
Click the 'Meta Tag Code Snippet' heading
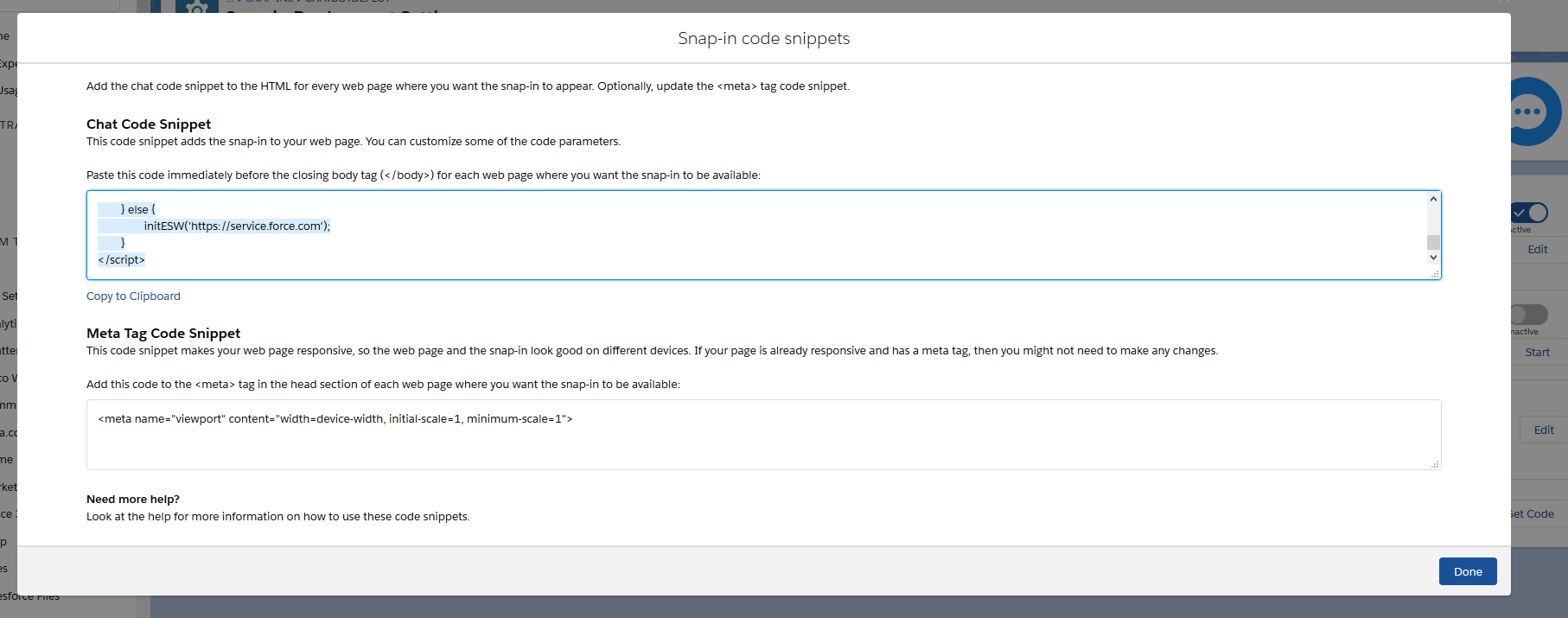click(x=163, y=333)
